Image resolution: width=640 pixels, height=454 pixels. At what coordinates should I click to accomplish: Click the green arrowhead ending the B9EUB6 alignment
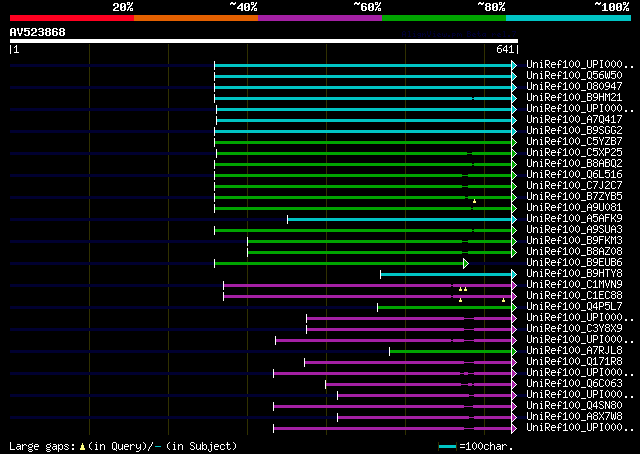tap(466, 264)
